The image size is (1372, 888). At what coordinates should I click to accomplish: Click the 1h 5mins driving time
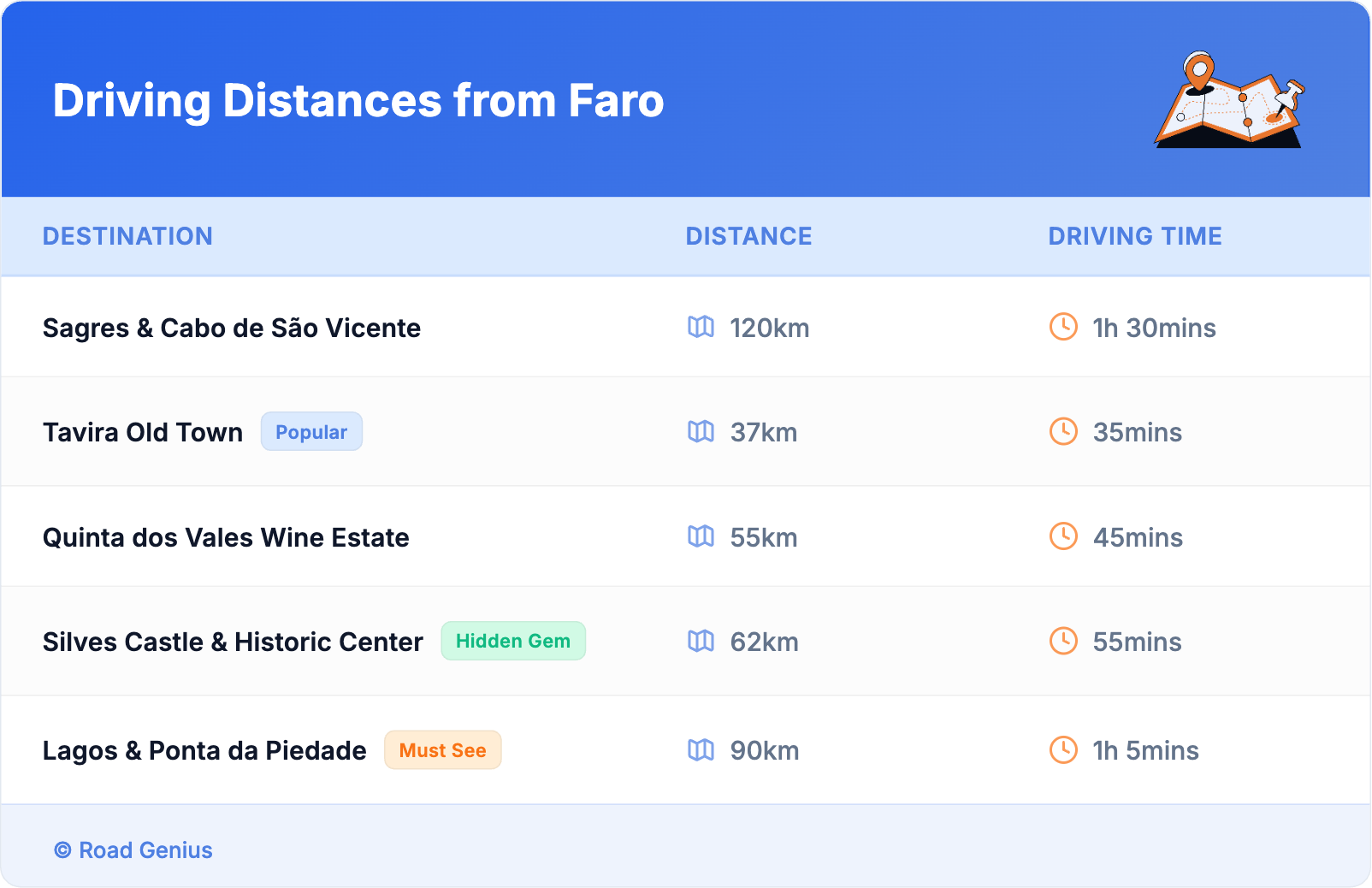(x=1145, y=751)
